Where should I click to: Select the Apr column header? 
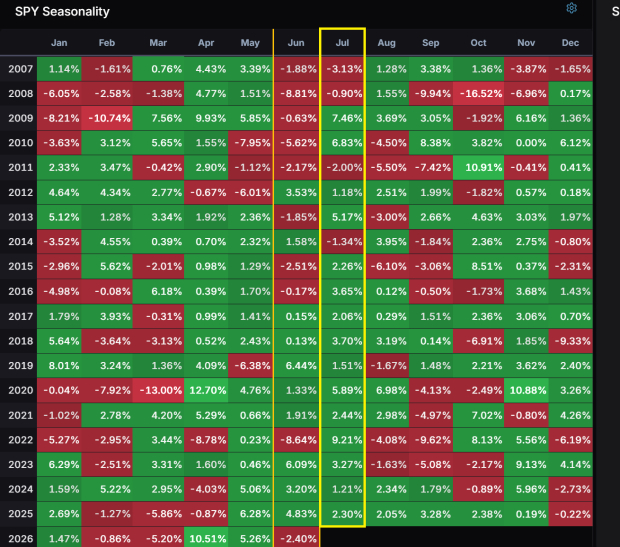click(206, 43)
